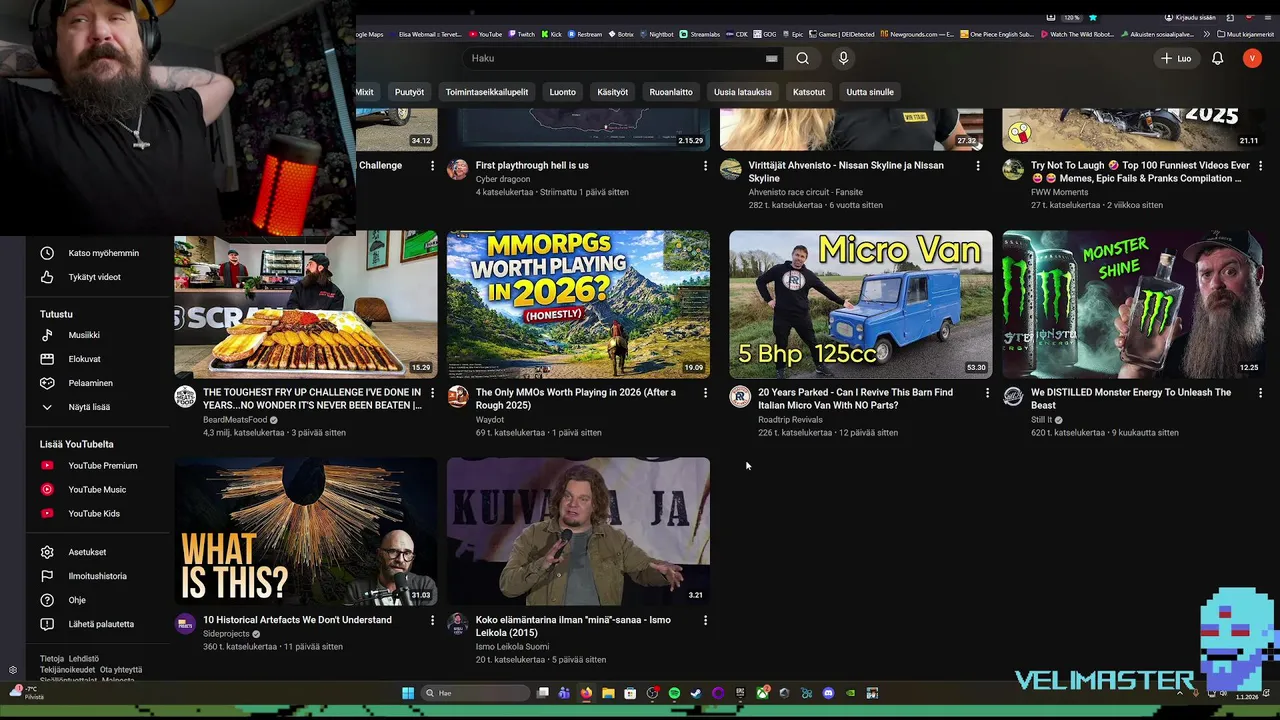This screenshot has width=1280, height=720.
Task: Click the search magnifier button
Action: click(802, 58)
